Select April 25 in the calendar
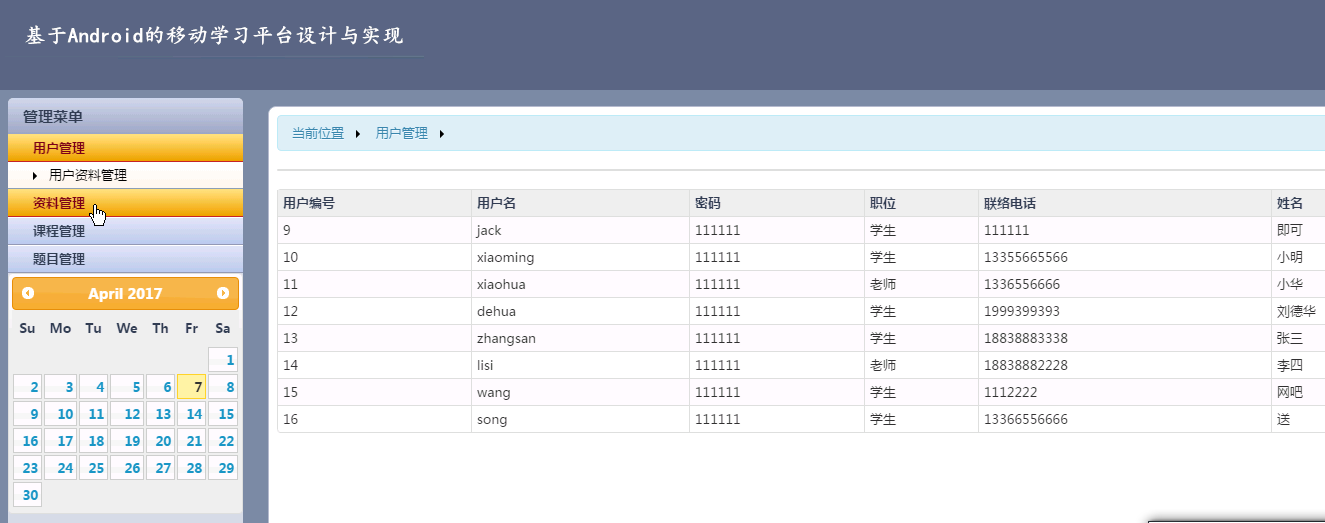The height and width of the screenshot is (523, 1325). [x=93, y=468]
